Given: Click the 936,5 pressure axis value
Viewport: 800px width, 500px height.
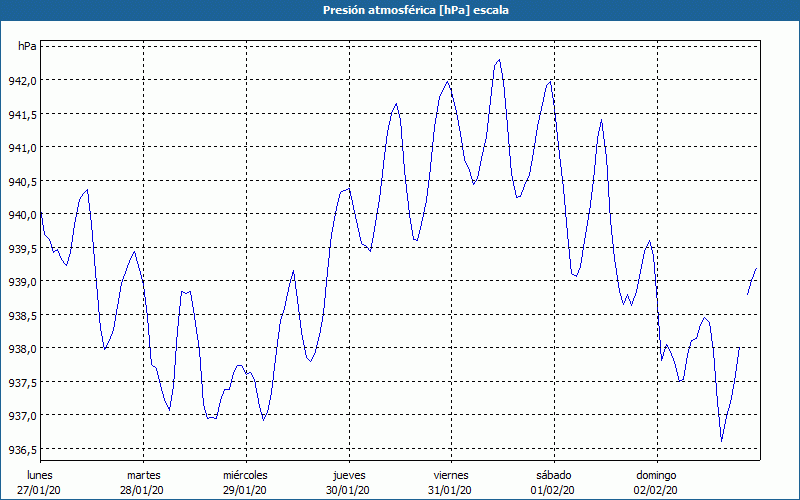Looking at the screenshot, I should [23, 449].
